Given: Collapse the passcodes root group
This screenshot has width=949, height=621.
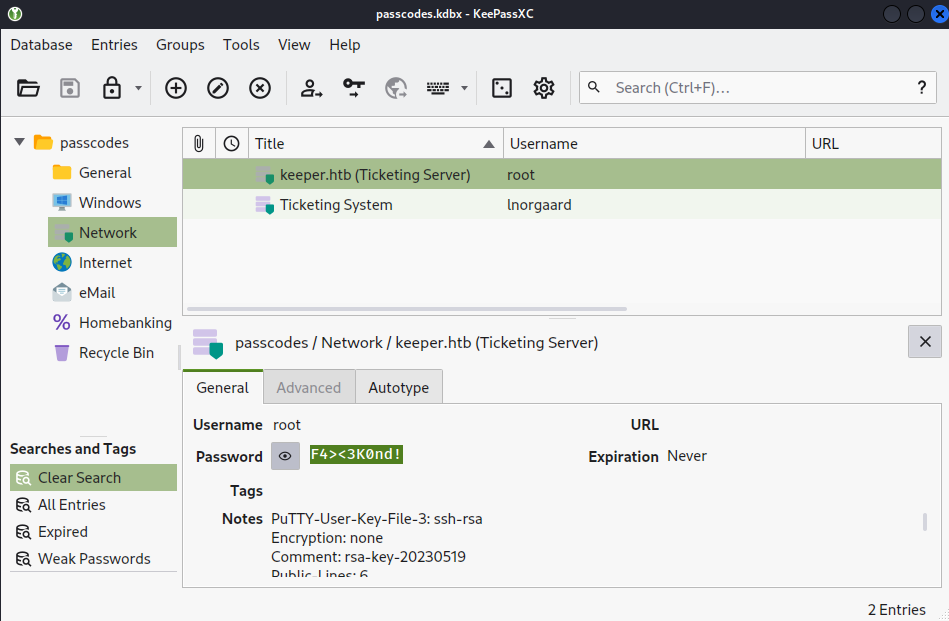Looking at the screenshot, I should click(x=19, y=142).
